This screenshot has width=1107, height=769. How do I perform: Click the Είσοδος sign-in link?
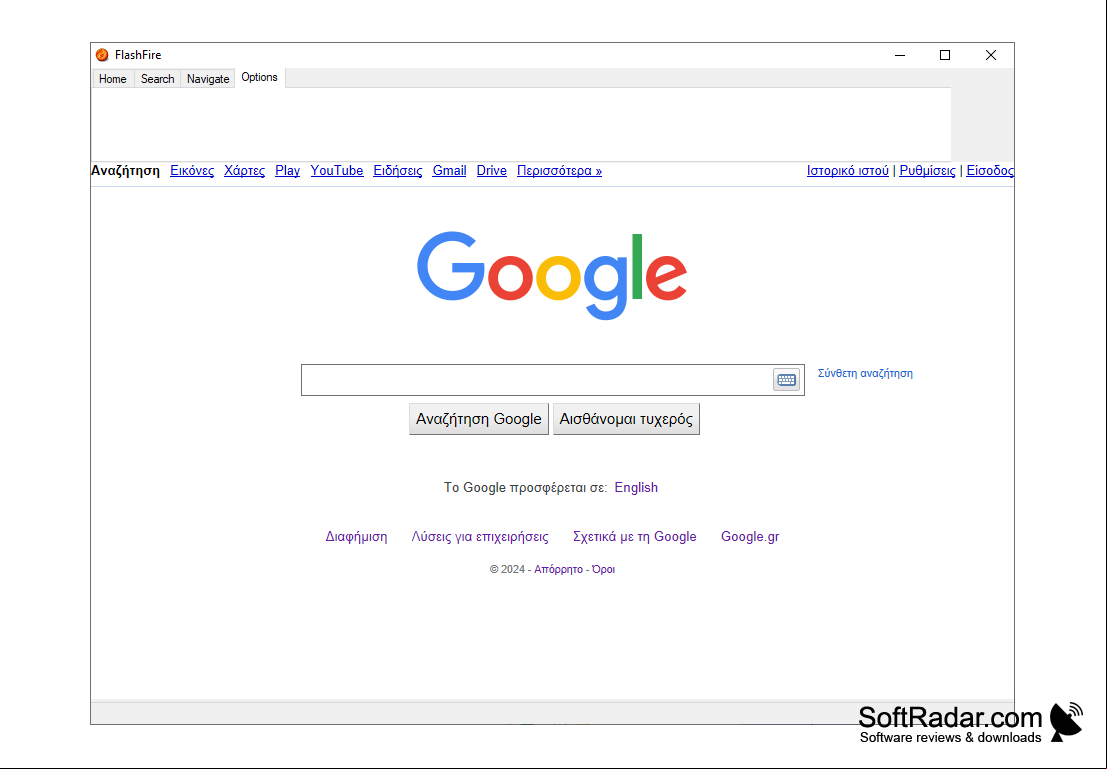coord(990,171)
